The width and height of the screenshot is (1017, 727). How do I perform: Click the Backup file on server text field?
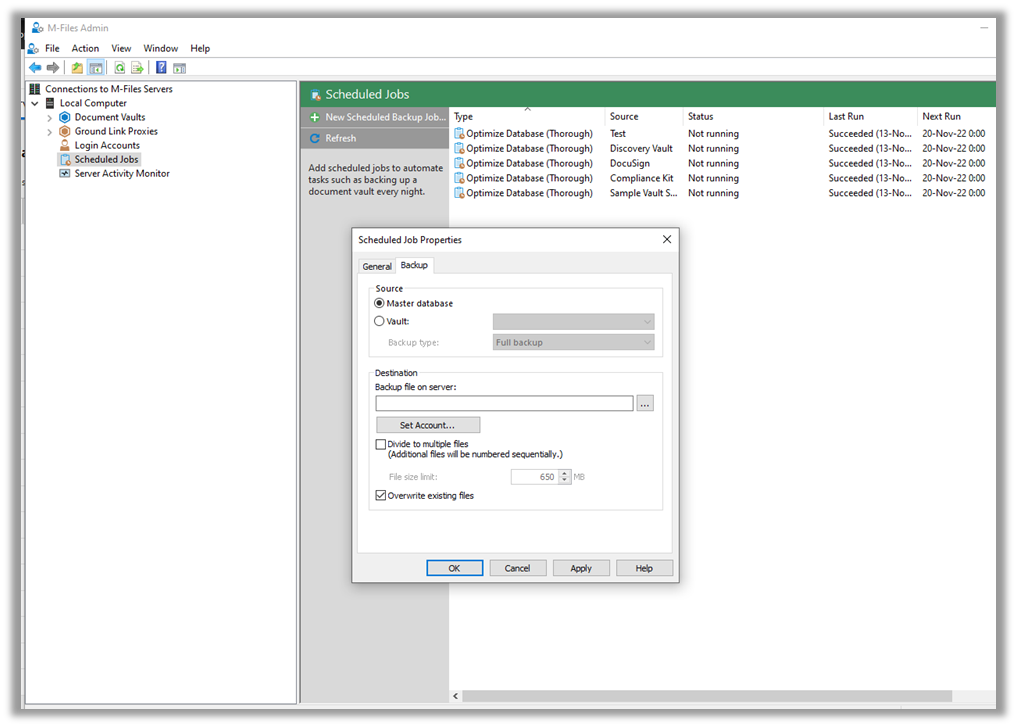tap(504, 403)
